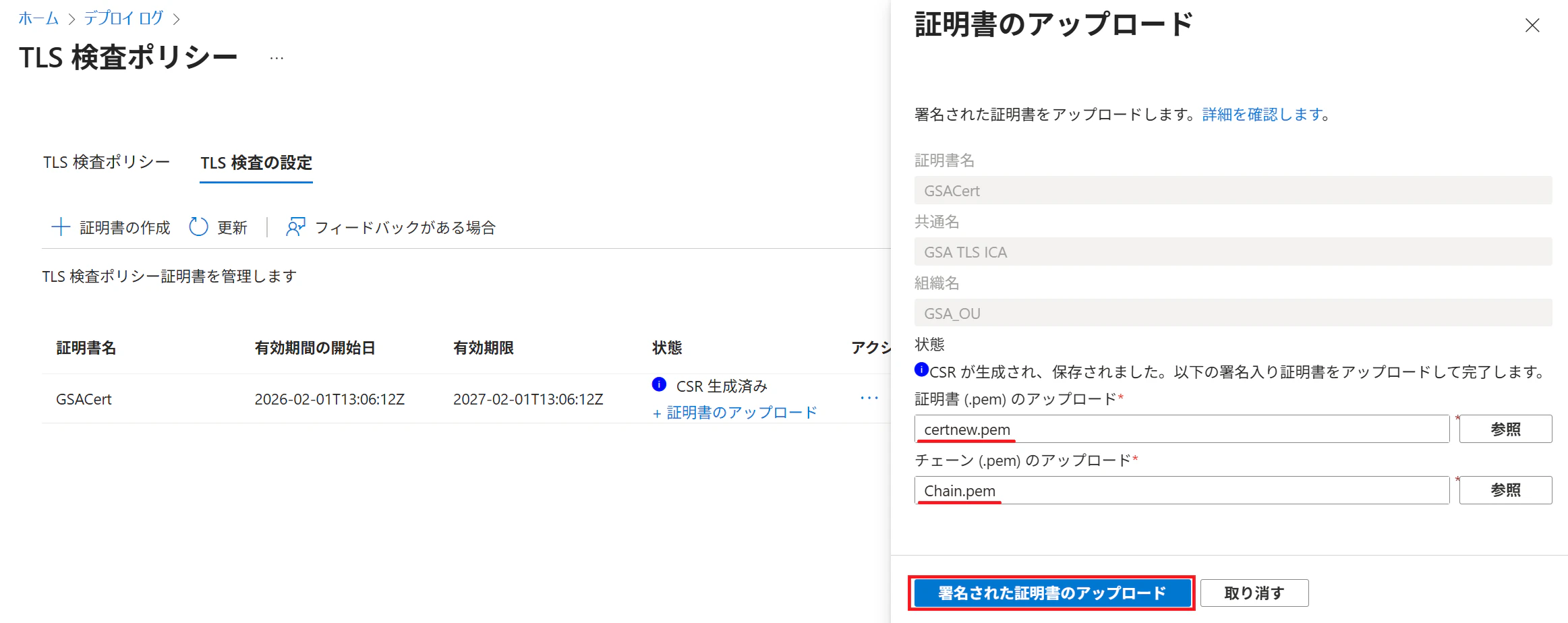Click the start date 2026-02-01T13:06:12Z cell
The height and width of the screenshot is (623, 1568).
(x=330, y=399)
